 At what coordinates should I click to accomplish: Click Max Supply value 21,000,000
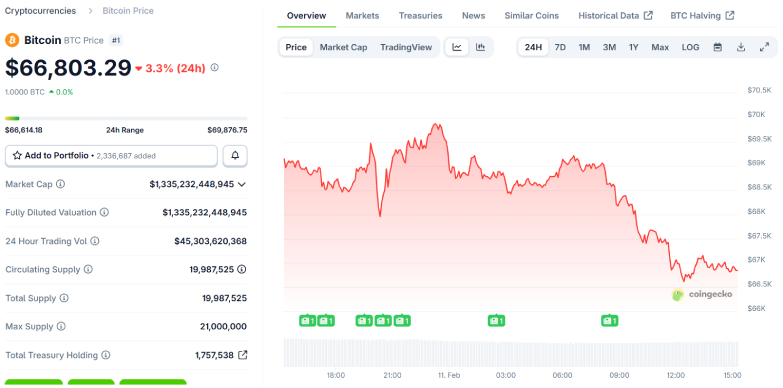[223, 327]
